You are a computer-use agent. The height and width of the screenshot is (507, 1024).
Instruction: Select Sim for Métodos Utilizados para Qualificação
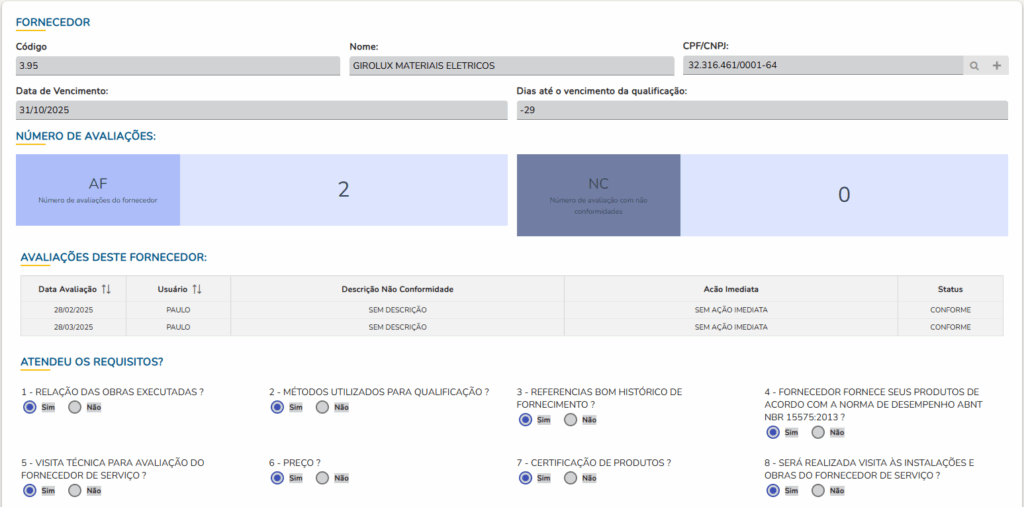point(277,407)
